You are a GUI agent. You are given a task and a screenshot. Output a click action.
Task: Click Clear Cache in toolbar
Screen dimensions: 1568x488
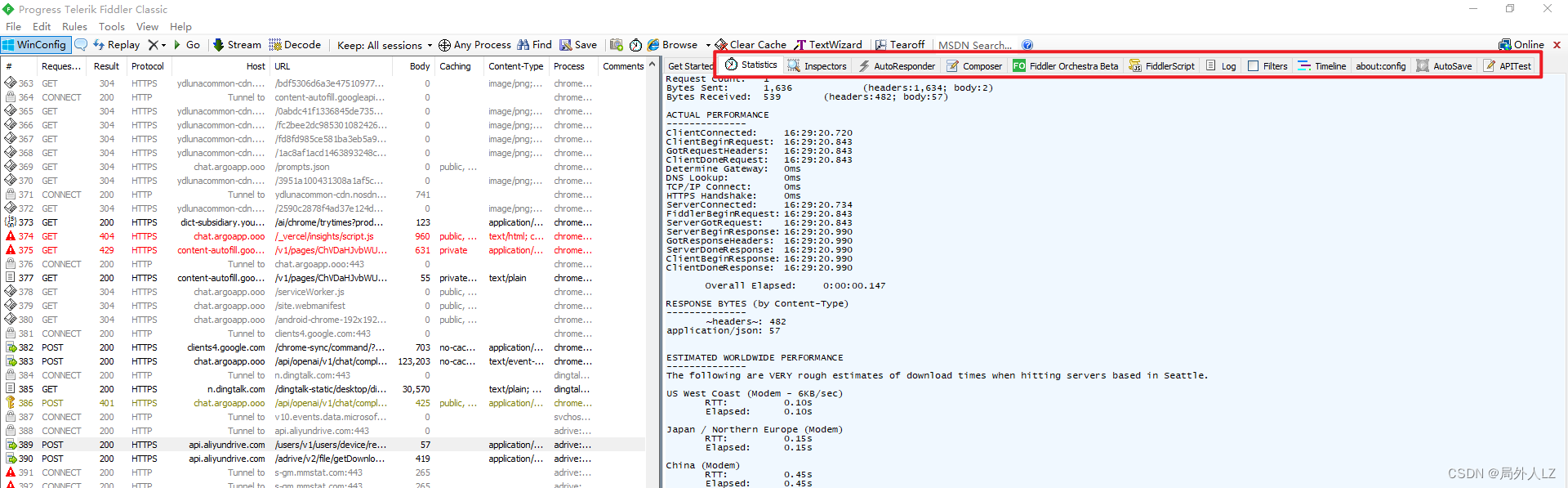pyautogui.click(x=751, y=45)
